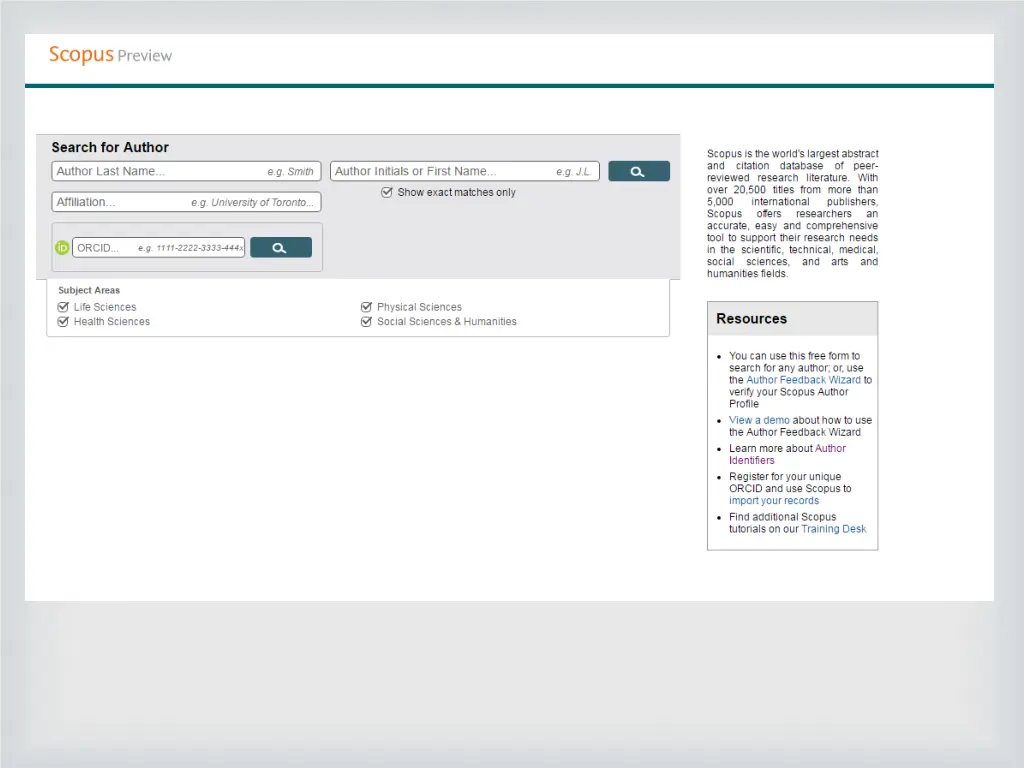Image resolution: width=1024 pixels, height=768 pixels.
Task: Focus the Author Last Name field
Action: point(186,171)
